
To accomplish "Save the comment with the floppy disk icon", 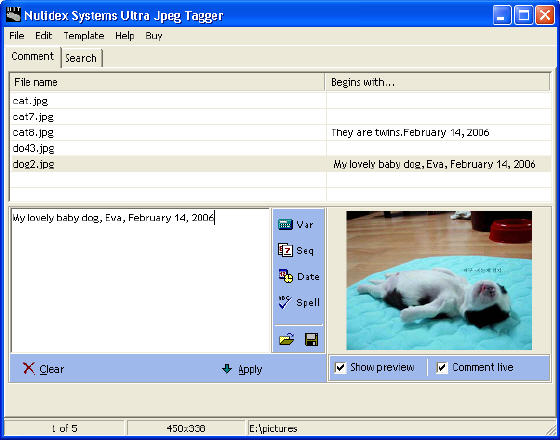I will tap(311, 339).
